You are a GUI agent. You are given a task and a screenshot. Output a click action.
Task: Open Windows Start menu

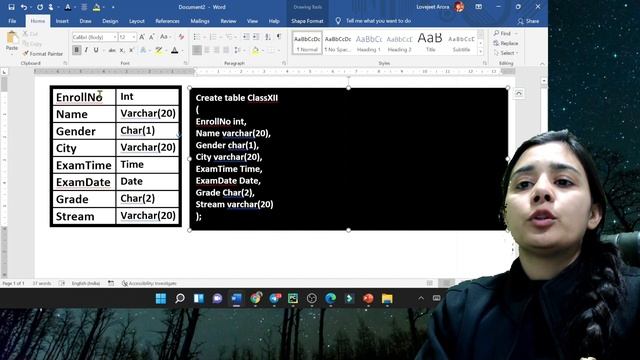coord(161,299)
